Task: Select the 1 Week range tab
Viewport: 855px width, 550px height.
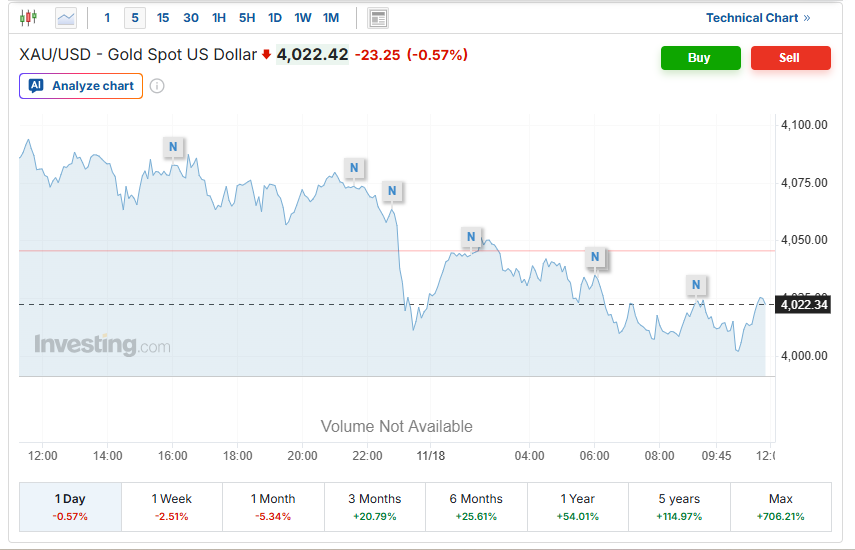Action: [x=171, y=506]
